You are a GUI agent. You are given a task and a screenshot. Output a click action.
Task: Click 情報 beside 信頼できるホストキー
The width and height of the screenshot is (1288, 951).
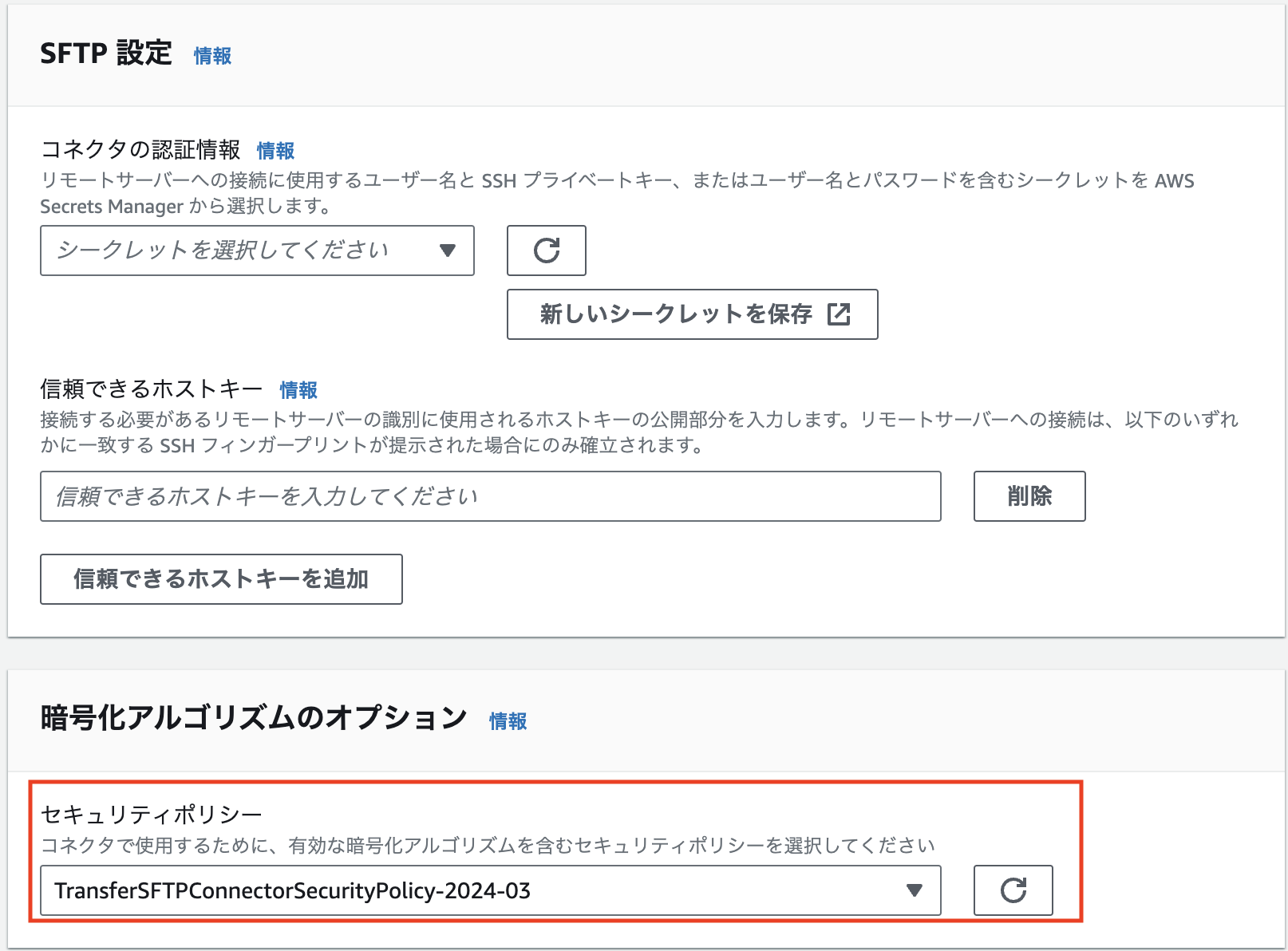pyautogui.click(x=298, y=390)
